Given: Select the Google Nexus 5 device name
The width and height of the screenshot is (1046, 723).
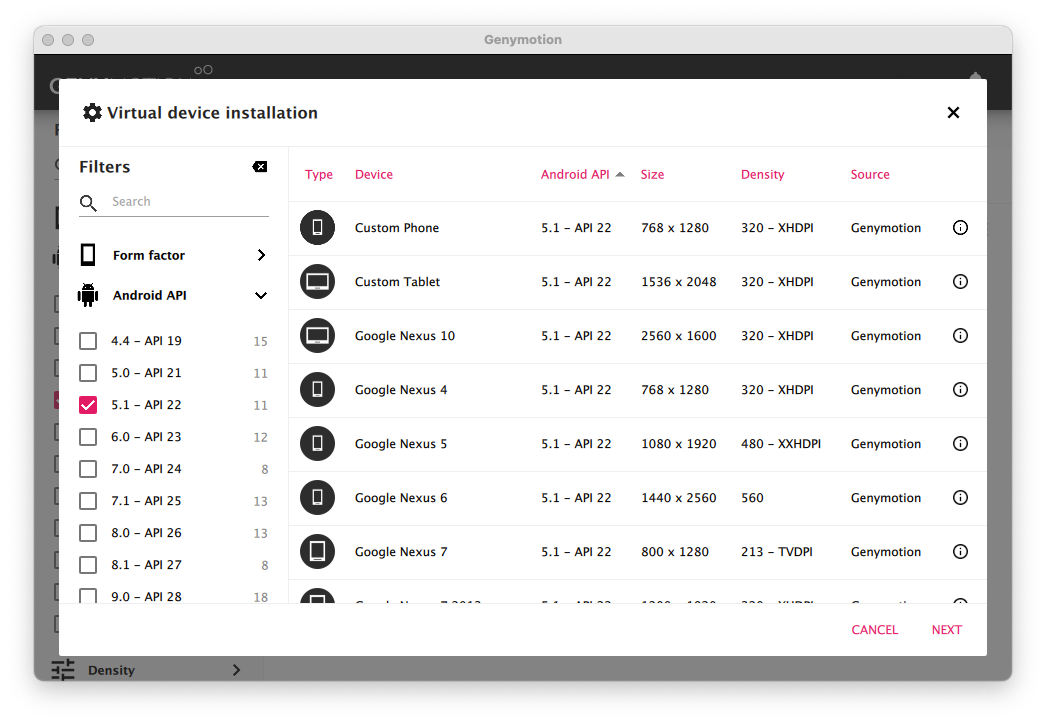Looking at the screenshot, I should pyautogui.click(x=401, y=444).
